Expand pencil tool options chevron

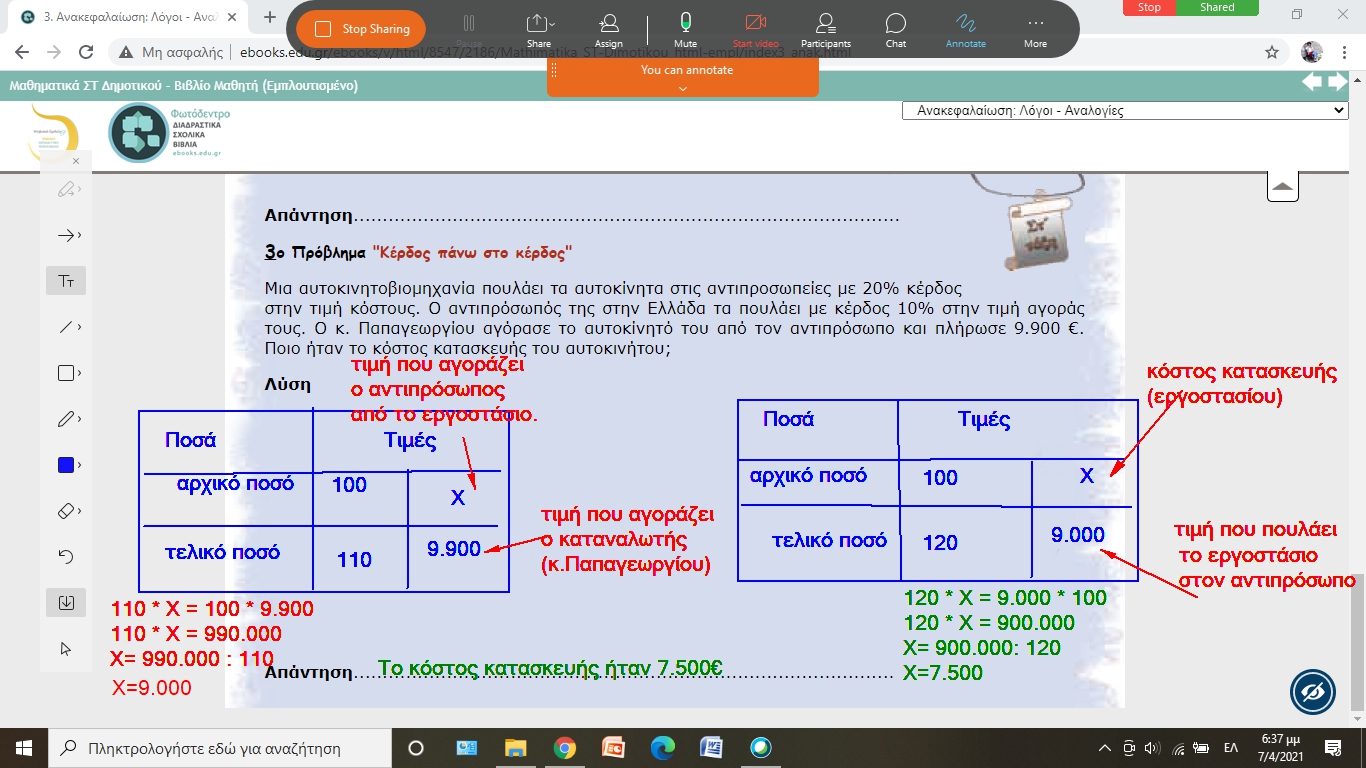80,419
